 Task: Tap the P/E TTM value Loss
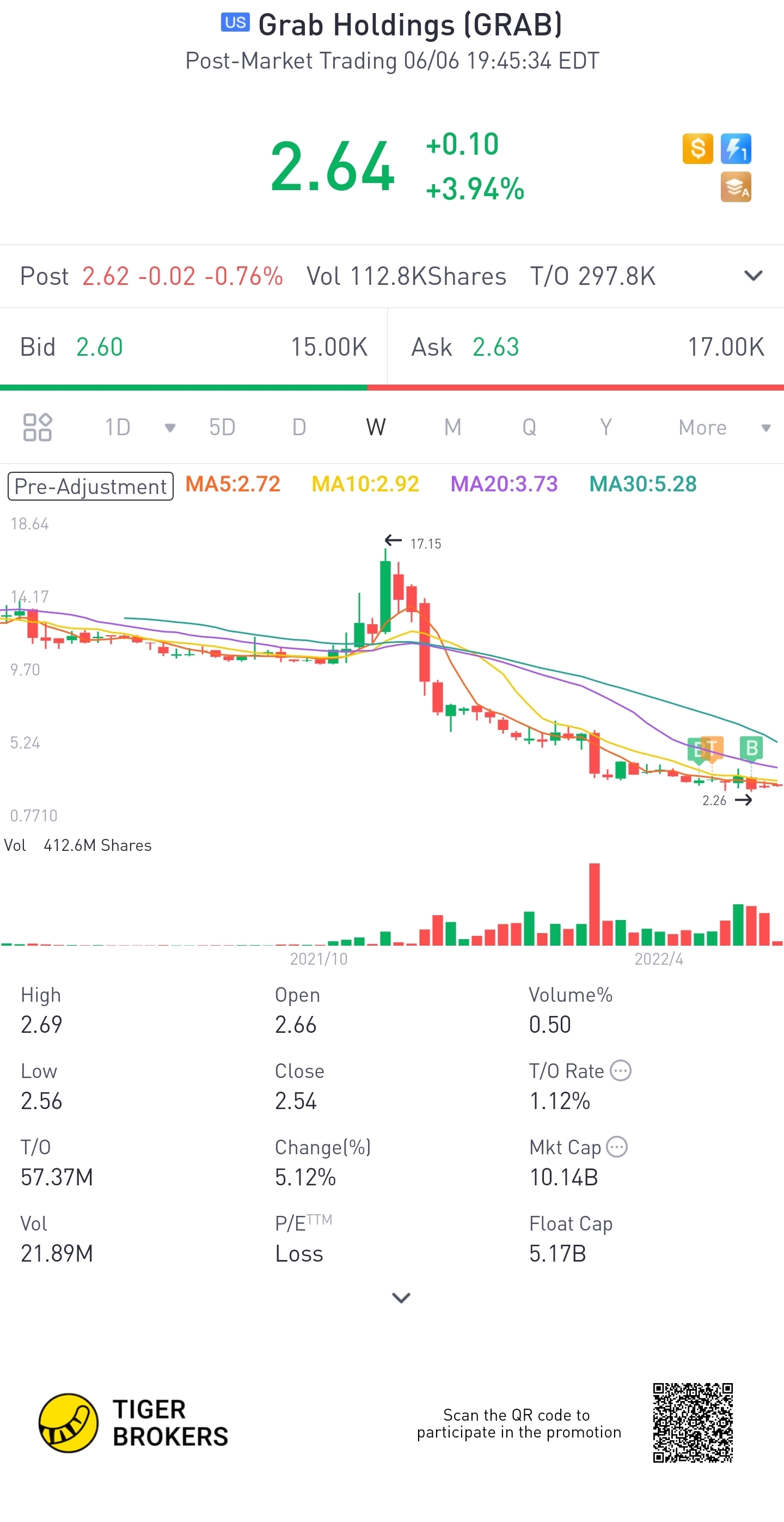coord(299,1253)
